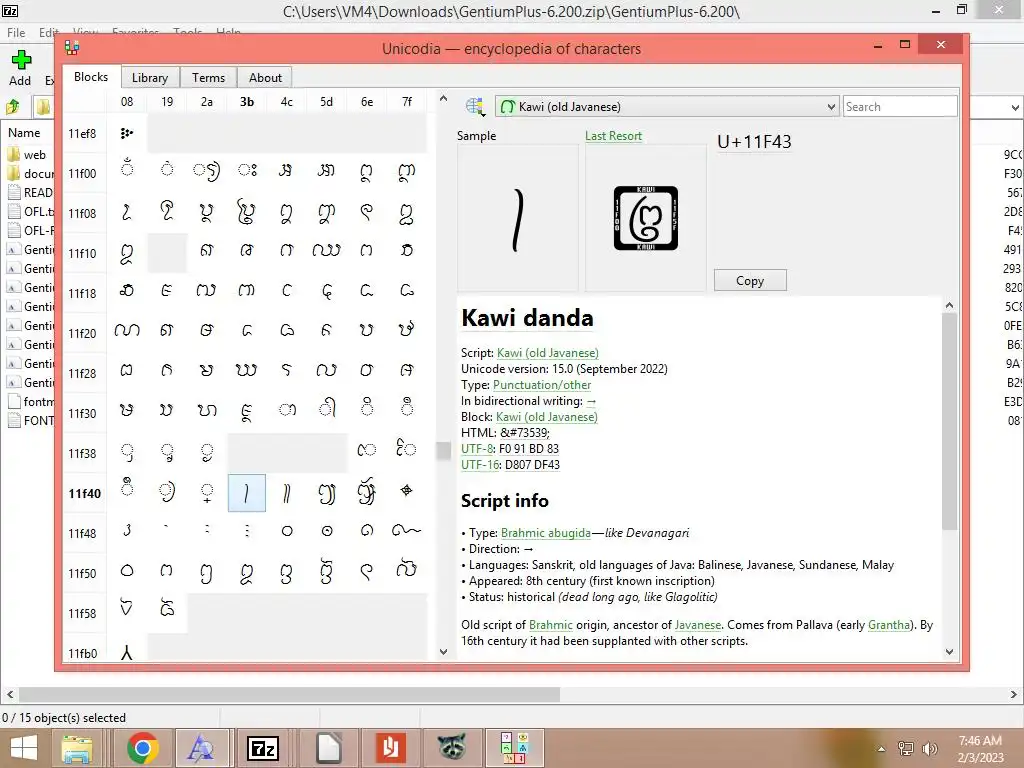Click the volume icon in system tray

click(930, 749)
